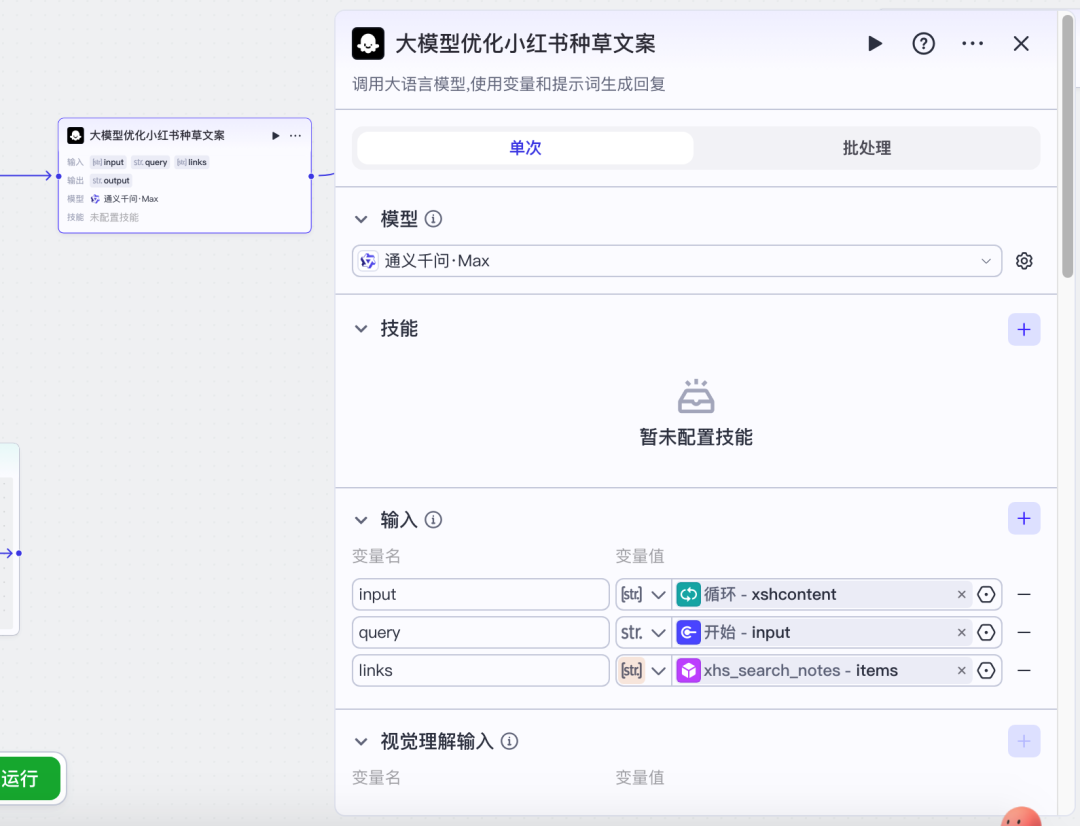Click the output tag on canvas node
Image resolution: width=1080 pixels, height=826 pixels.
coord(111,180)
